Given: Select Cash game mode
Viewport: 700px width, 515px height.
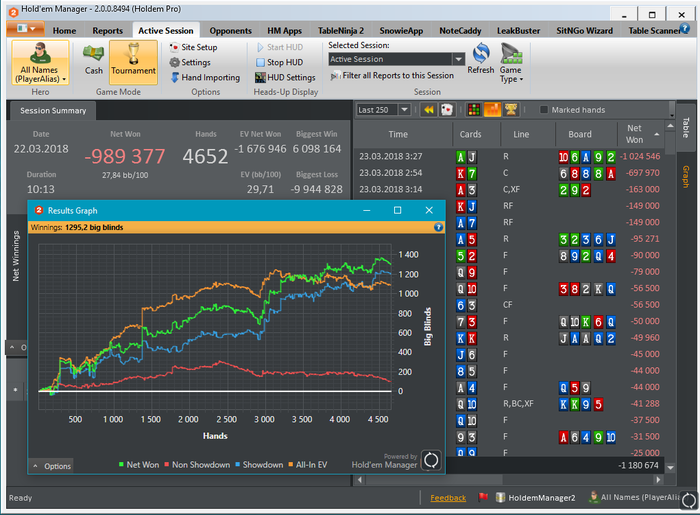Looking at the screenshot, I should coord(93,60).
